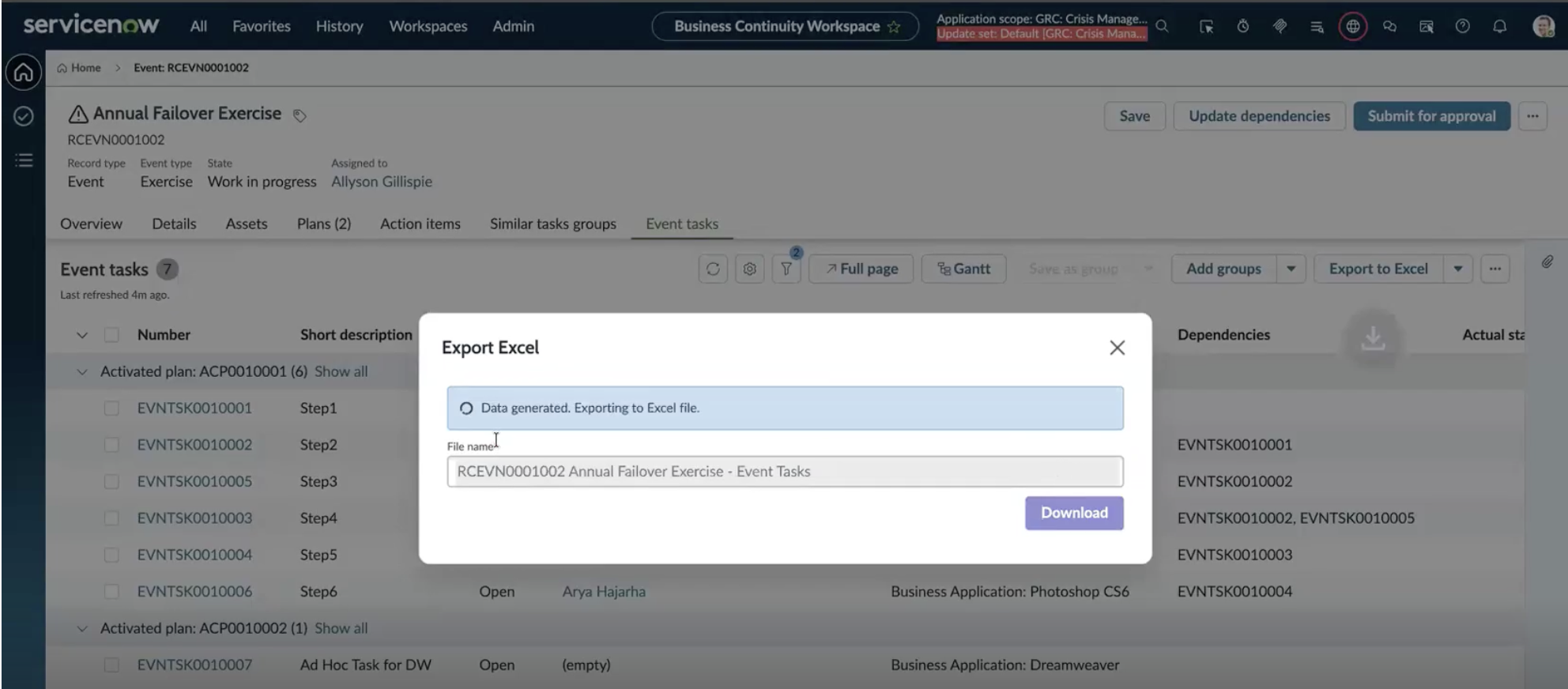This screenshot has height=689, width=1568.
Task: Click the layered diamond header icon
Action: click(x=1280, y=26)
